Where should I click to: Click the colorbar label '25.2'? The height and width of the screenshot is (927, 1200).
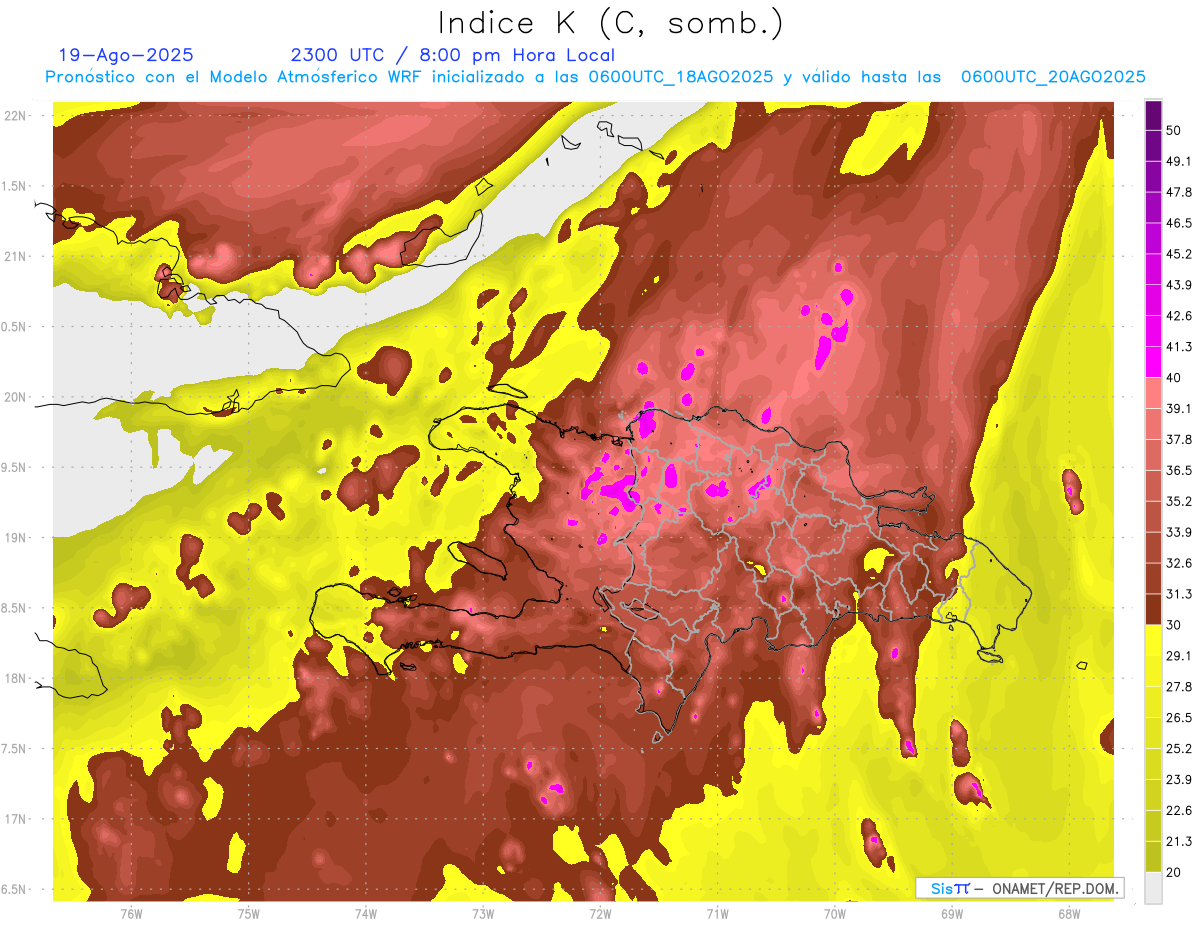click(x=1179, y=748)
